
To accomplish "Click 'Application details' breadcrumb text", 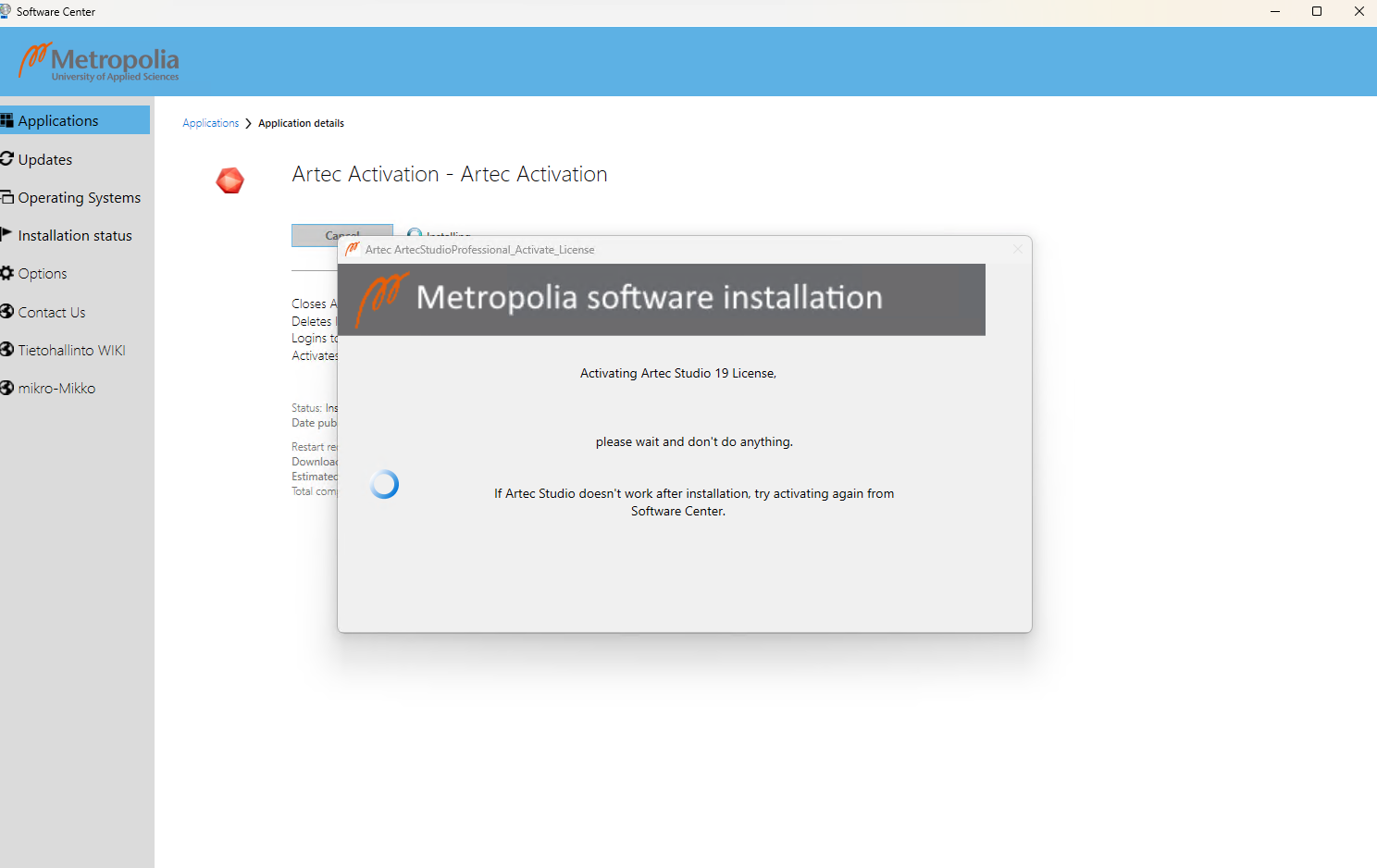I will pyautogui.click(x=301, y=123).
